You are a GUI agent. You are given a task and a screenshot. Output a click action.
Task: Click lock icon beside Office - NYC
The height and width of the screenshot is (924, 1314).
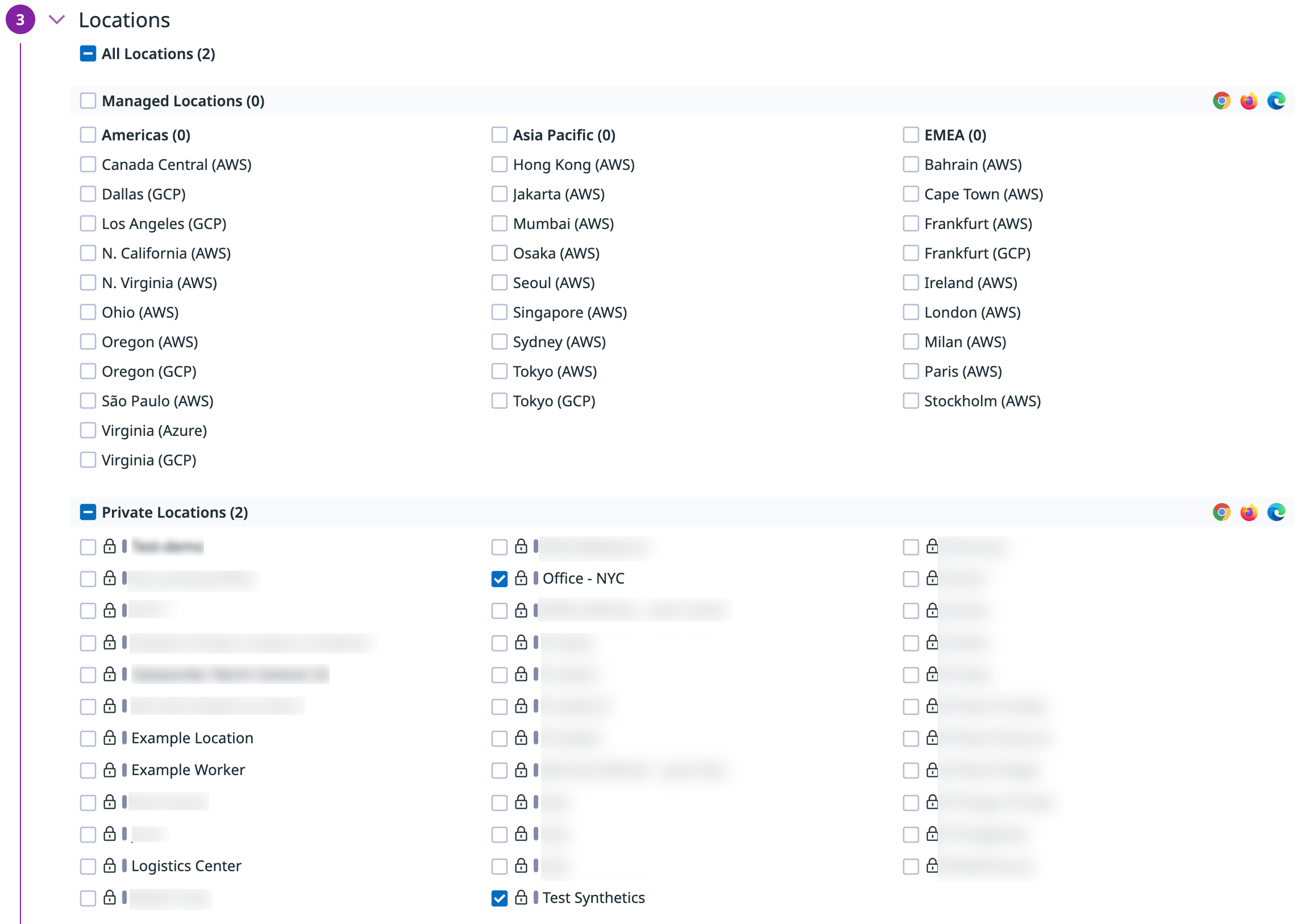coord(521,578)
